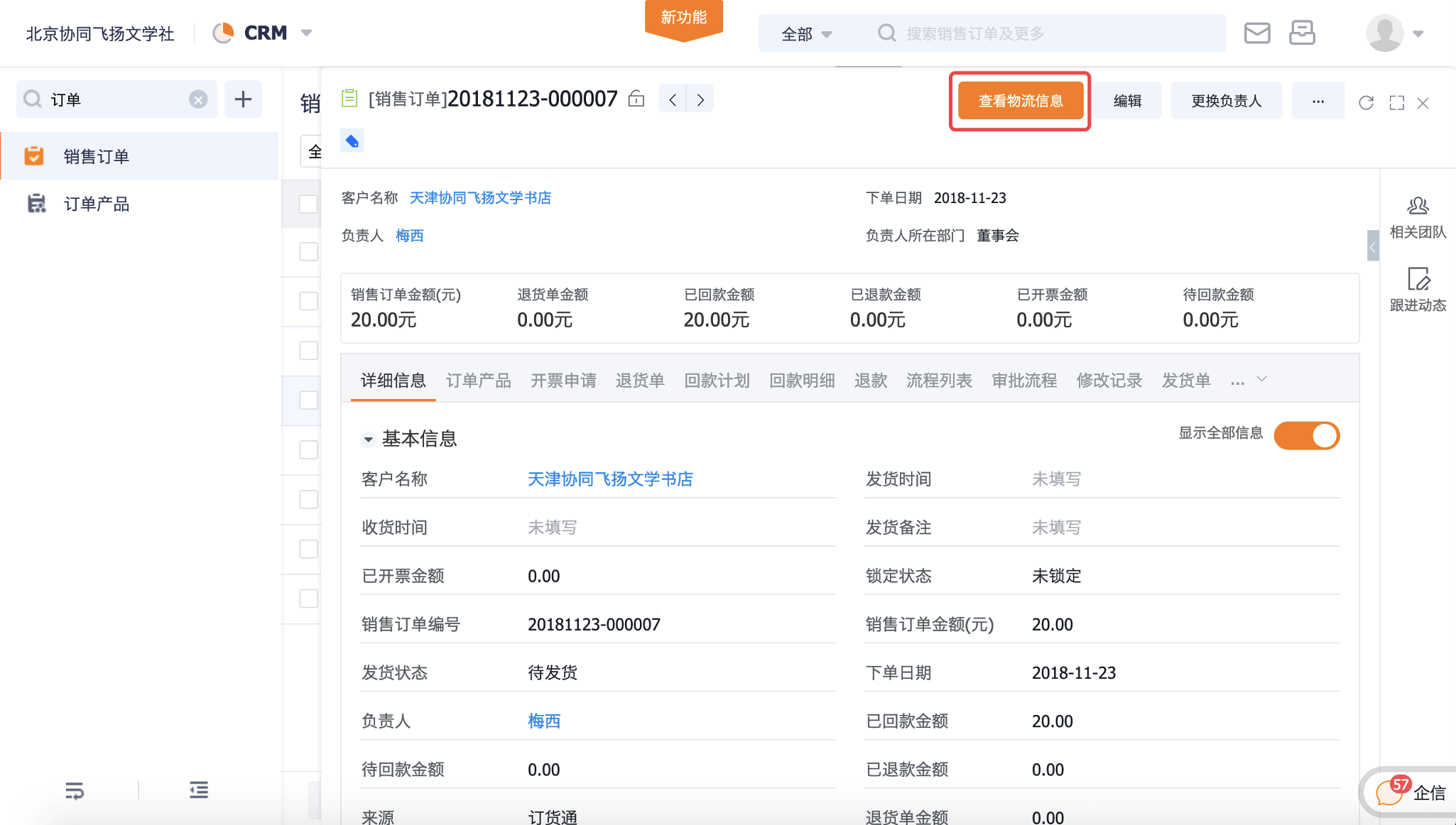Viewport: 1456px width, 825px height.
Task: Close the order detail panel
Action: [x=1423, y=103]
